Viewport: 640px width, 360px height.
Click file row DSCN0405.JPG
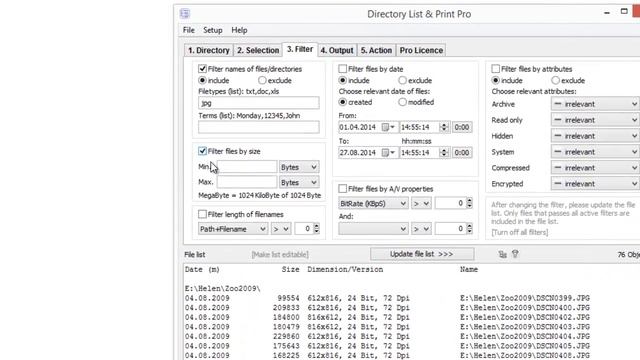(387, 346)
